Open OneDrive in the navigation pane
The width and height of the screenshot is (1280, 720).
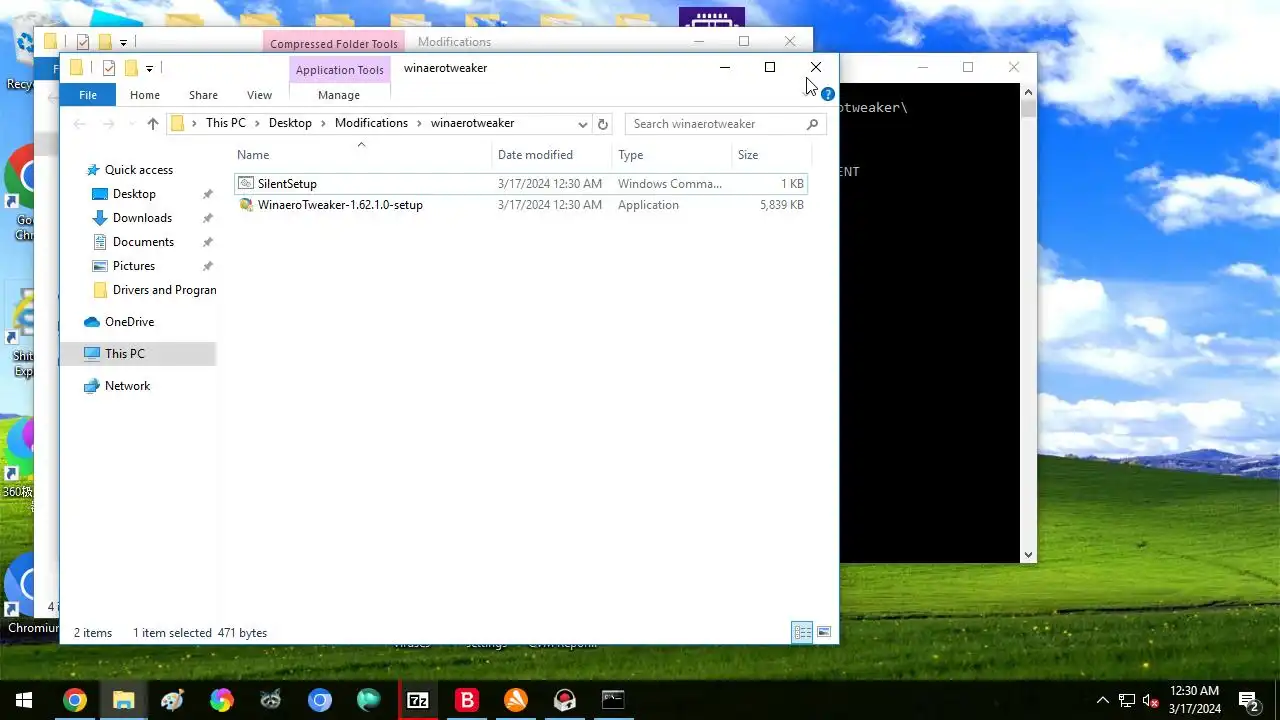(x=129, y=322)
